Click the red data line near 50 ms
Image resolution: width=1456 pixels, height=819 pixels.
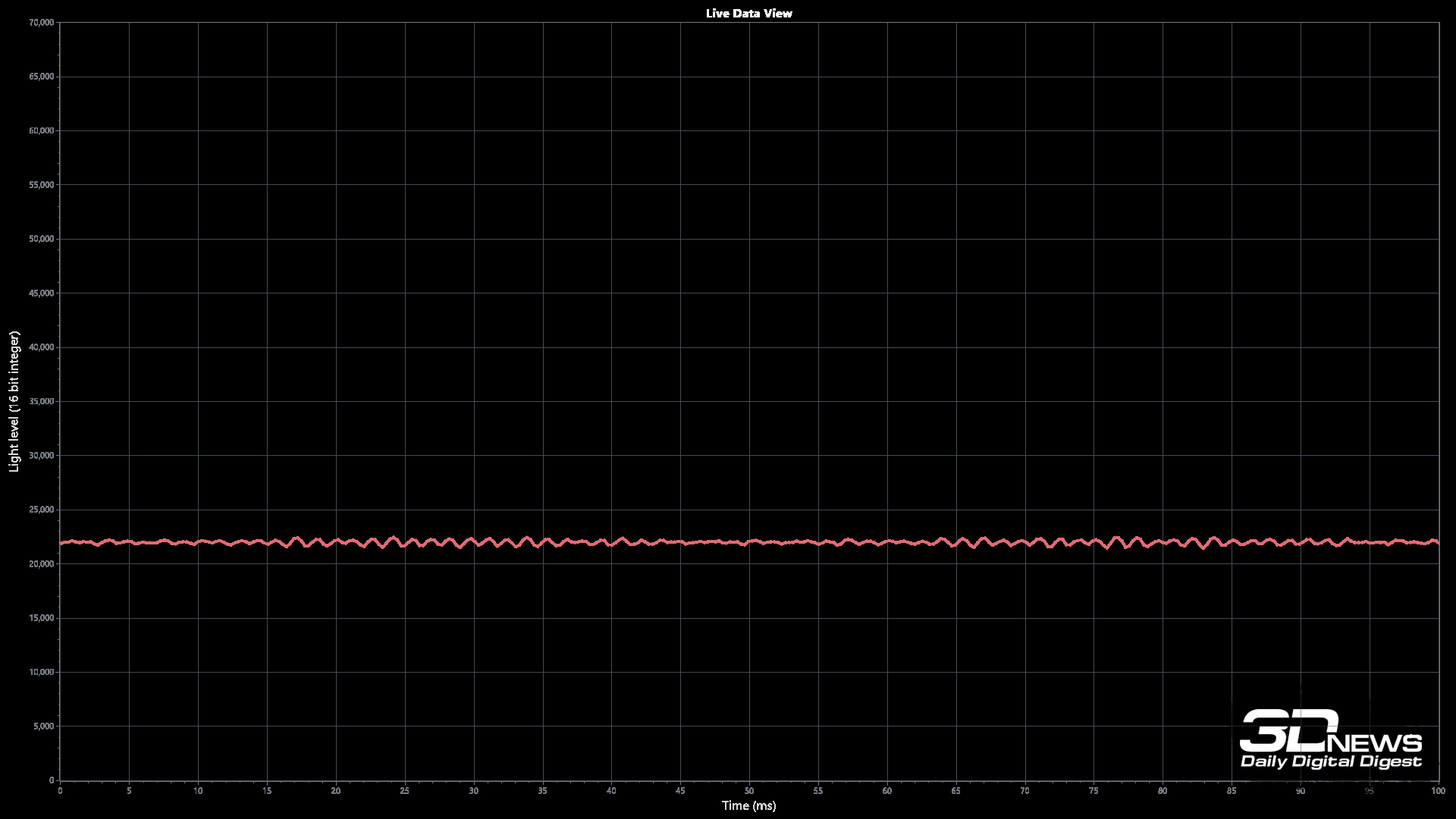pos(749,542)
